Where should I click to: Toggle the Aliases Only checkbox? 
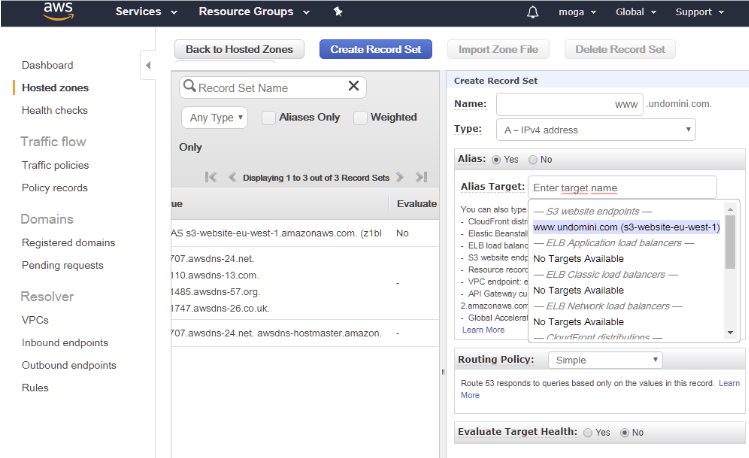click(x=269, y=117)
